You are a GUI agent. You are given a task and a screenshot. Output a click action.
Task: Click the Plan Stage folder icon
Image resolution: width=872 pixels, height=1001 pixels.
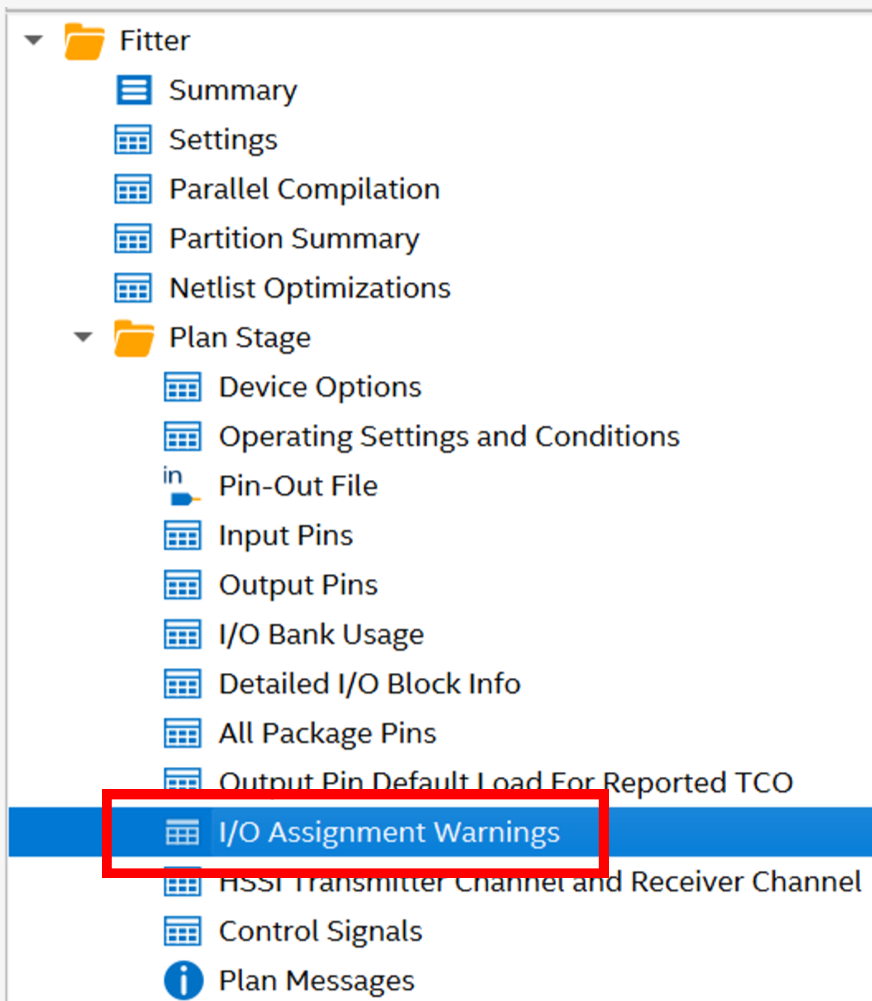133,338
